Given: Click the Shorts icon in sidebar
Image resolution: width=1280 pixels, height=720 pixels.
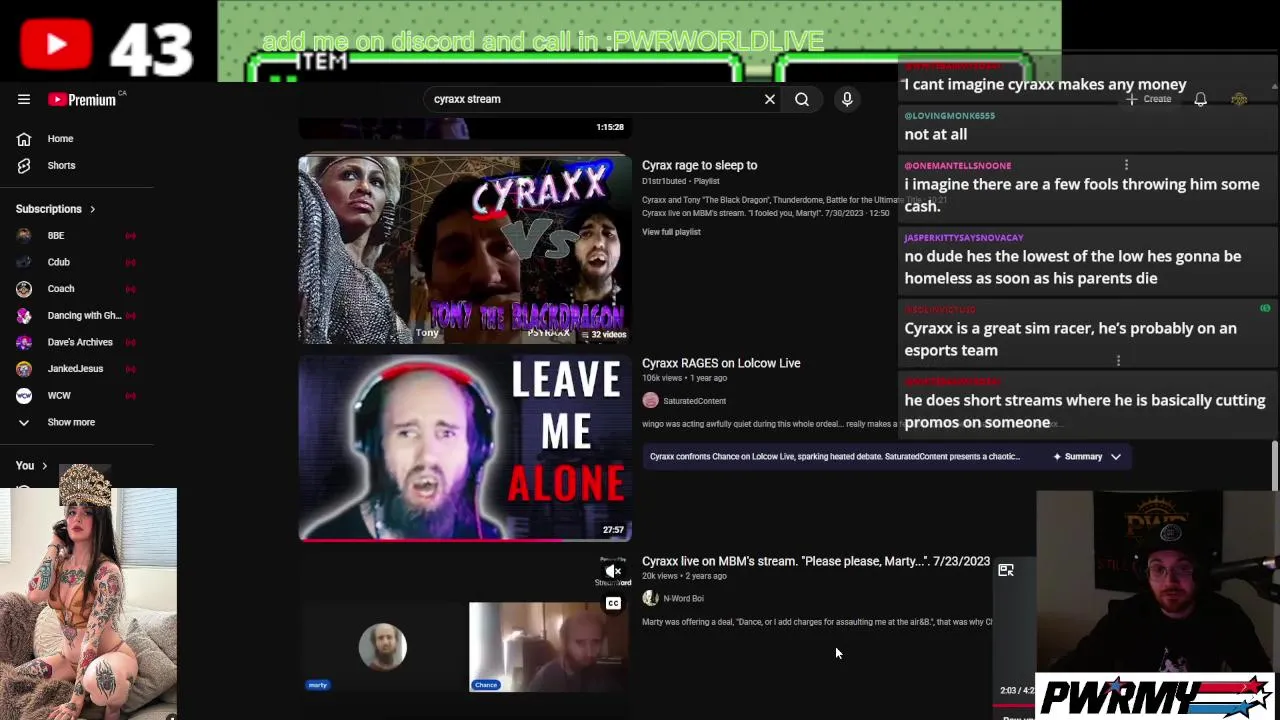Looking at the screenshot, I should [x=24, y=165].
